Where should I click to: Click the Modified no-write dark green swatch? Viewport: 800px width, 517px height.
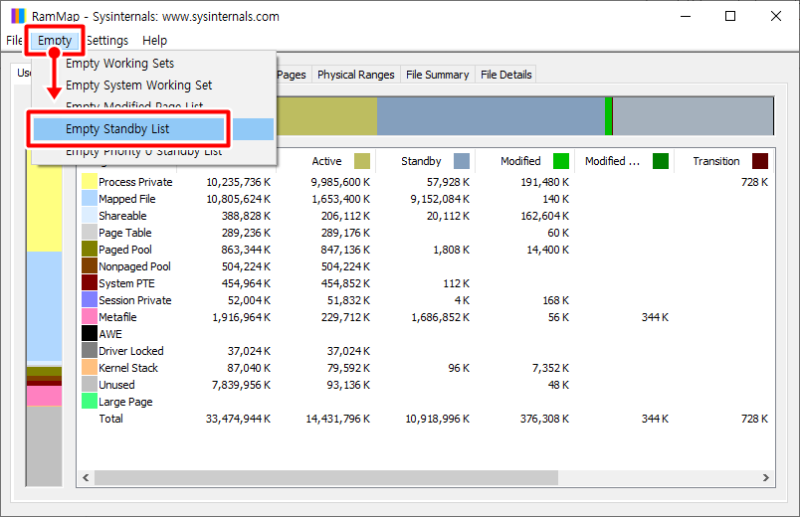tap(660, 161)
